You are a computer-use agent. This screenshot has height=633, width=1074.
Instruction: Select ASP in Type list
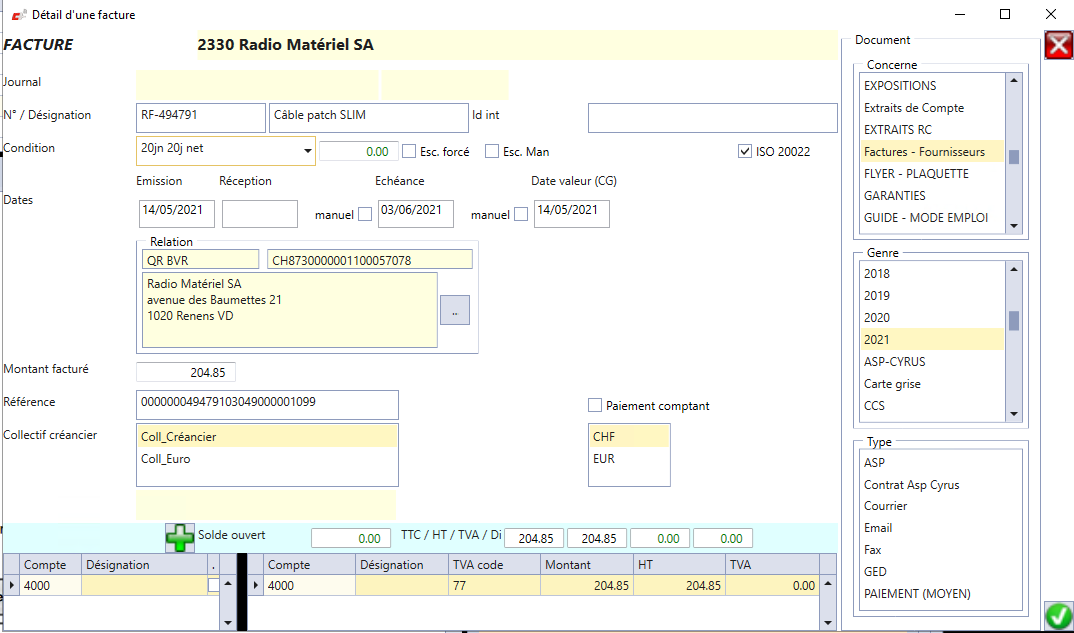click(941, 462)
